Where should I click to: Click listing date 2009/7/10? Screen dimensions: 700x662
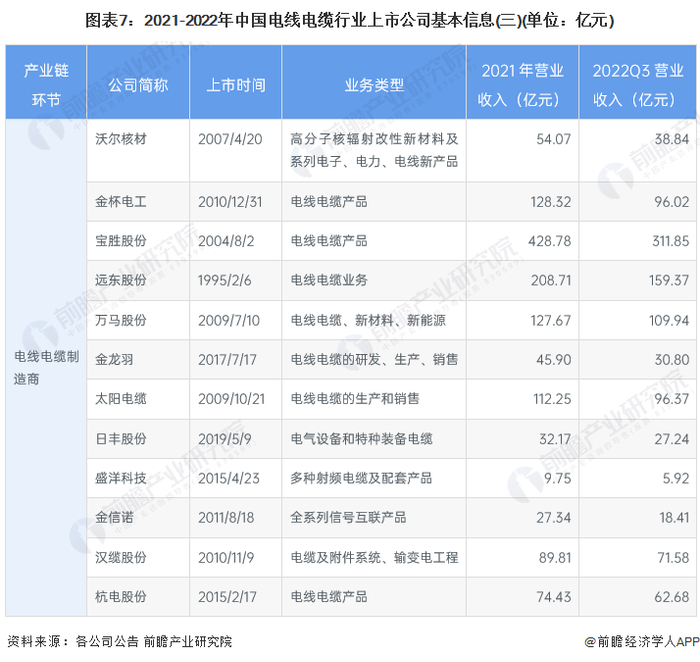(x=229, y=320)
